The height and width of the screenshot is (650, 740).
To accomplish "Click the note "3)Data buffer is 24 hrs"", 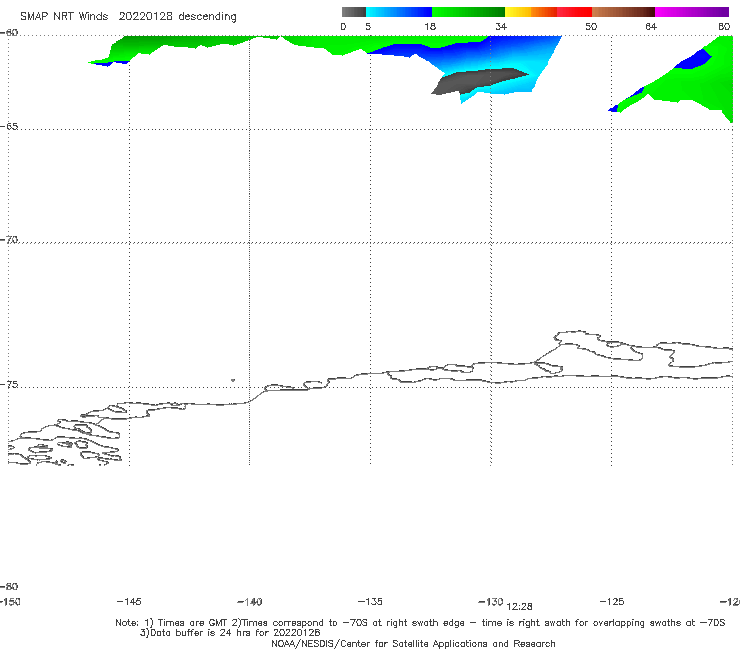I will click(x=230, y=633).
